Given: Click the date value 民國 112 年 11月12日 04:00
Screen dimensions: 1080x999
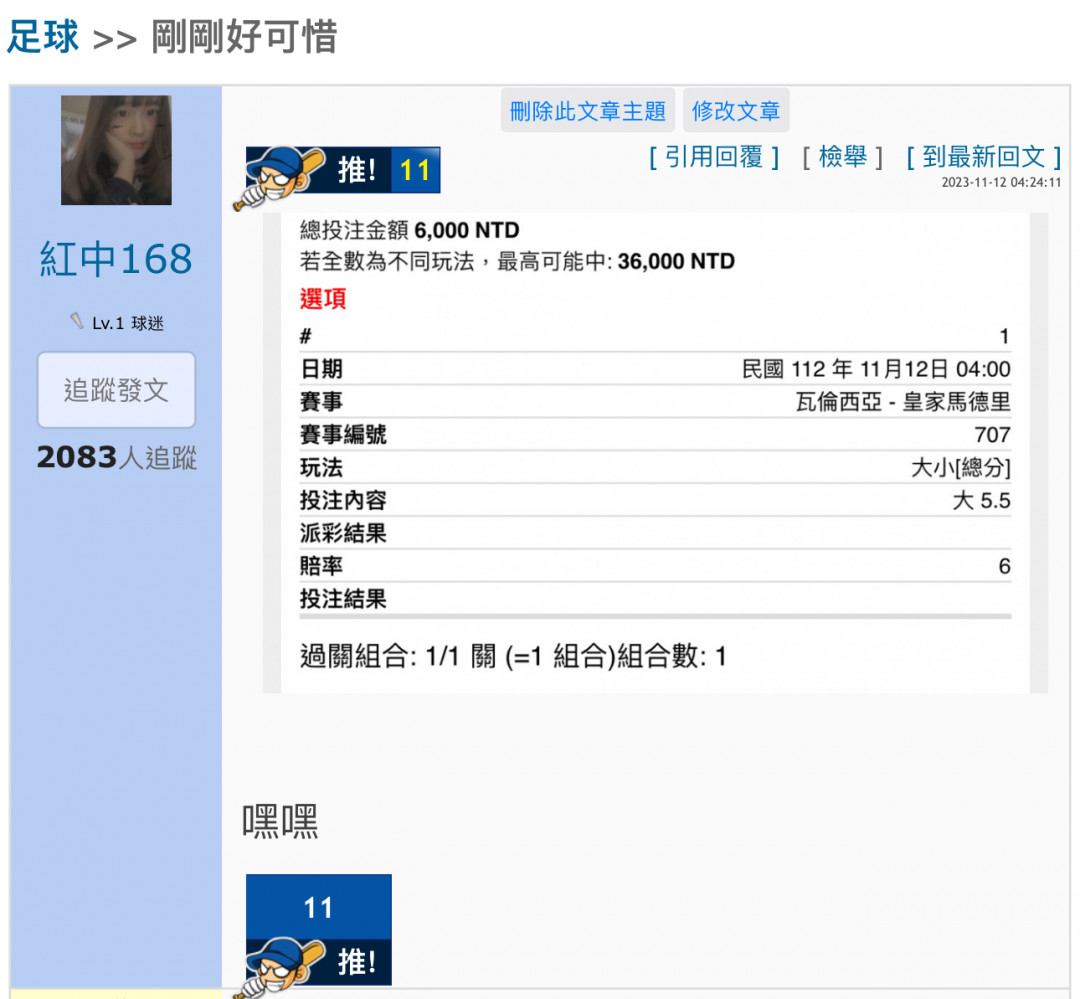Looking at the screenshot, I should tap(876, 369).
